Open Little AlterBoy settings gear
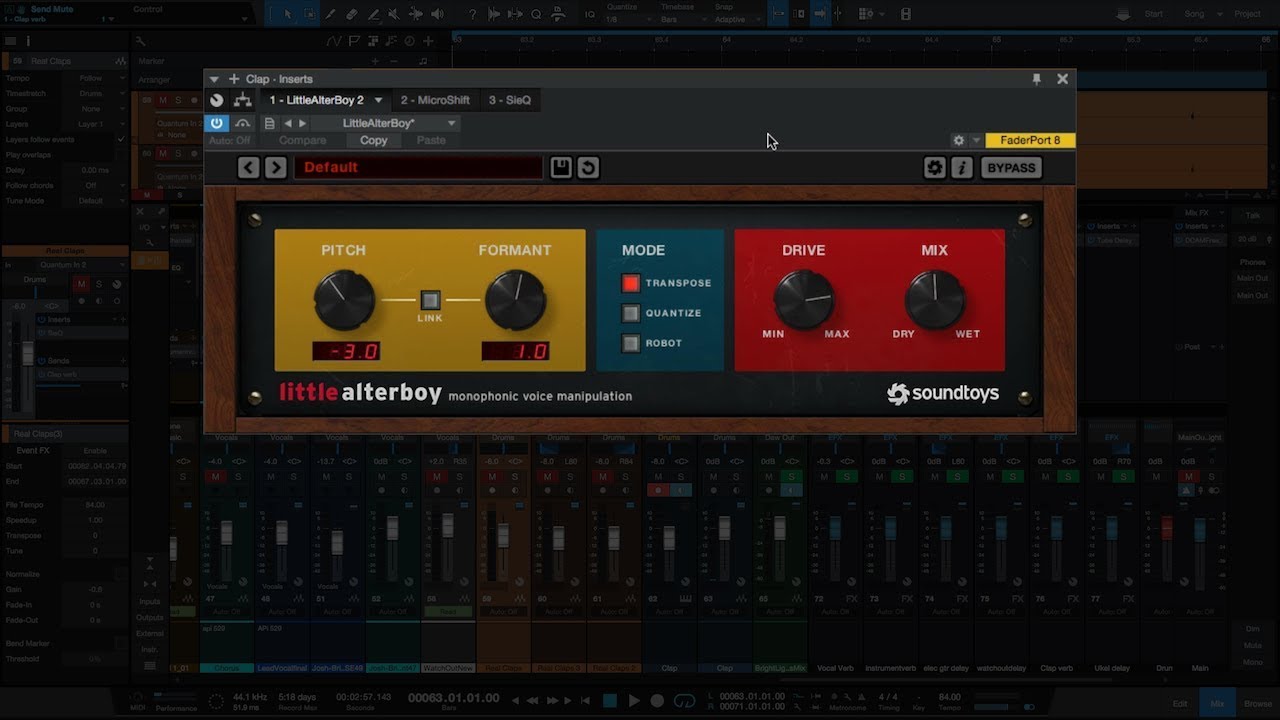1280x720 pixels. pyautogui.click(x=934, y=167)
